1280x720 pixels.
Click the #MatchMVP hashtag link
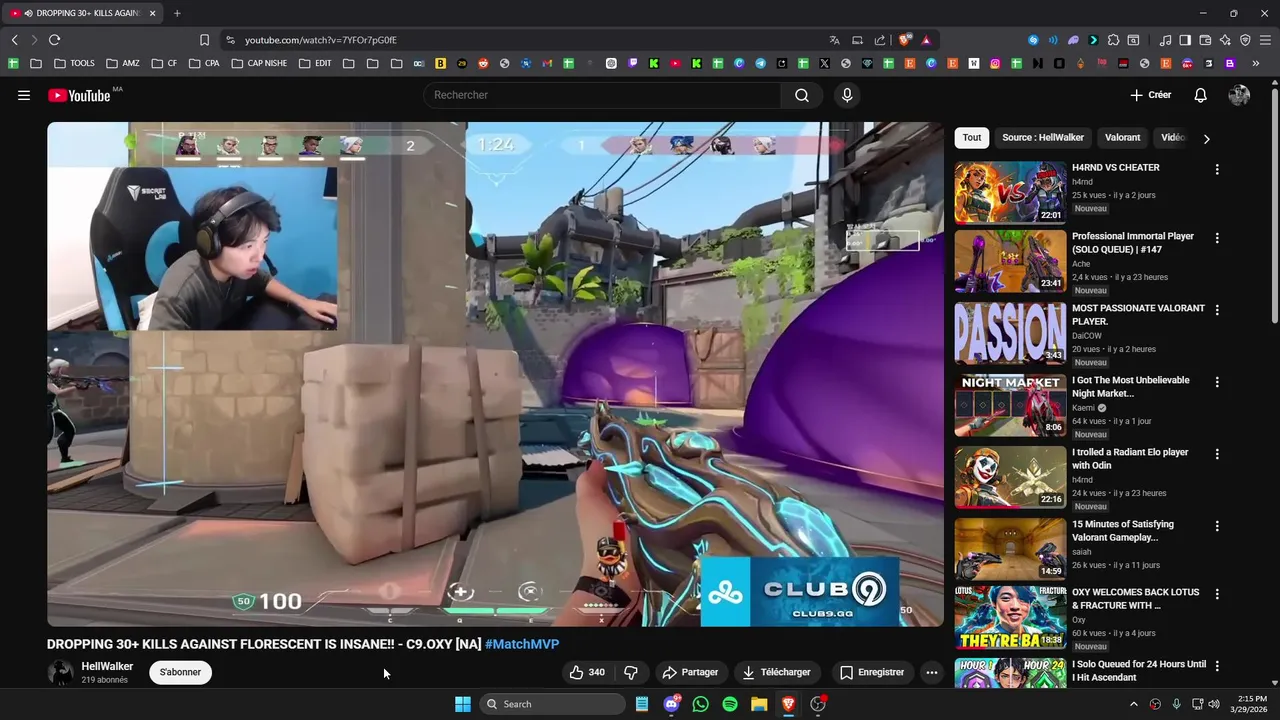[522, 644]
